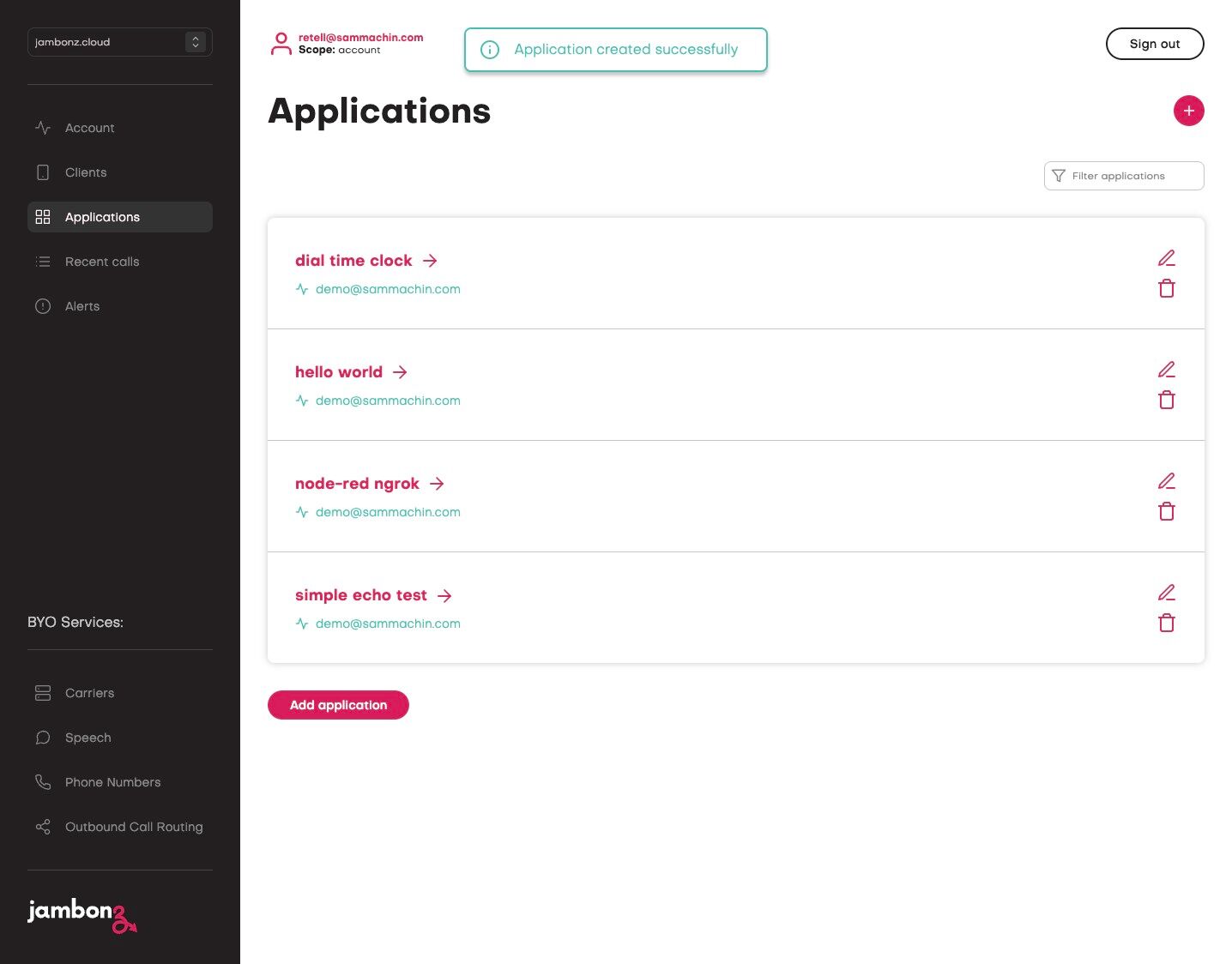
Task: Open Speech services settings
Action: click(88, 738)
